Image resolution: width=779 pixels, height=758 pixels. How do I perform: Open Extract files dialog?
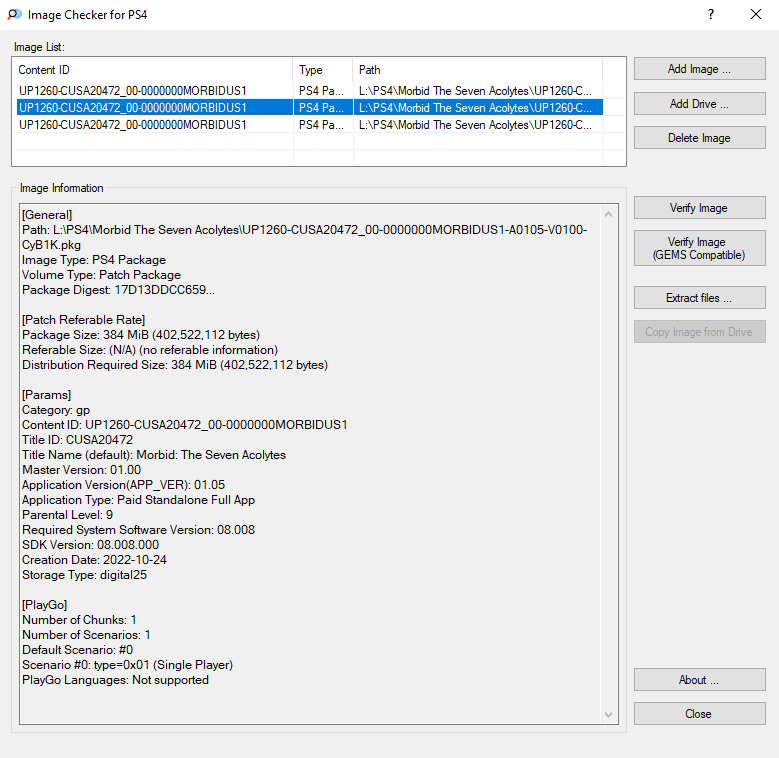tap(699, 298)
